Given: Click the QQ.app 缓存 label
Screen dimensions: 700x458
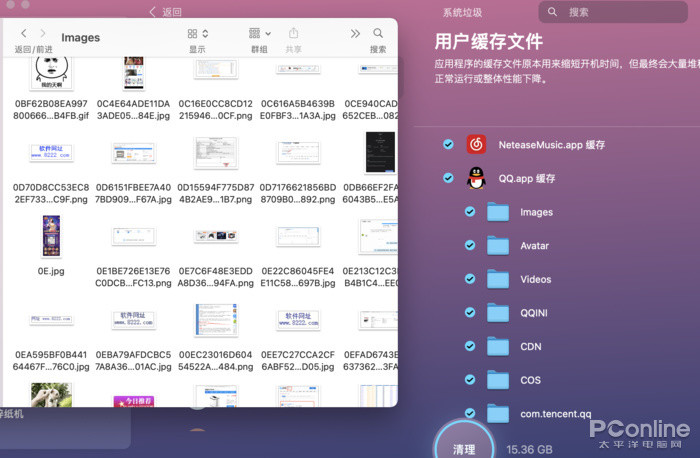Looking at the screenshot, I should click(x=527, y=179).
